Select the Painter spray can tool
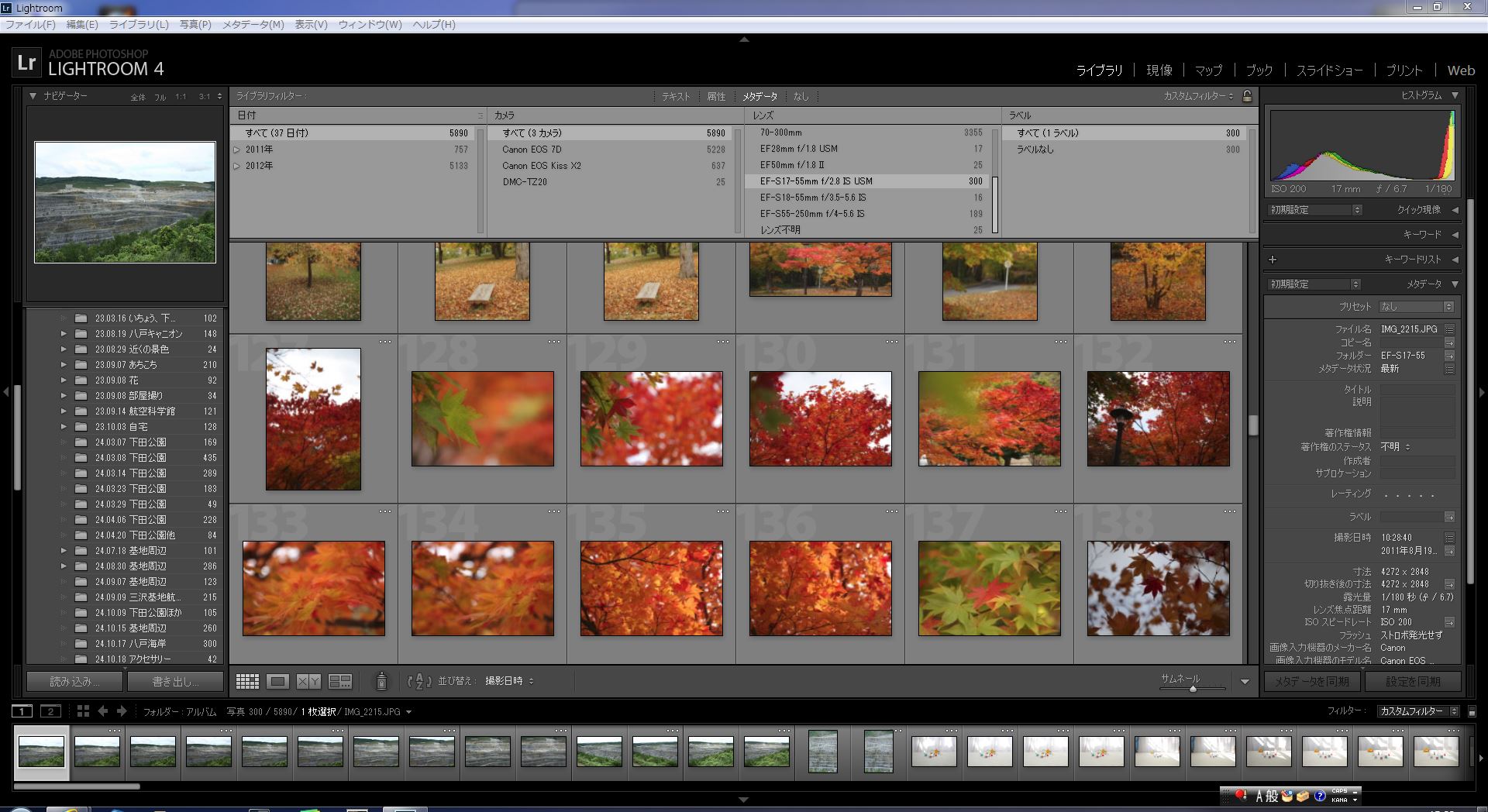The width and height of the screenshot is (1488, 812). [381, 681]
